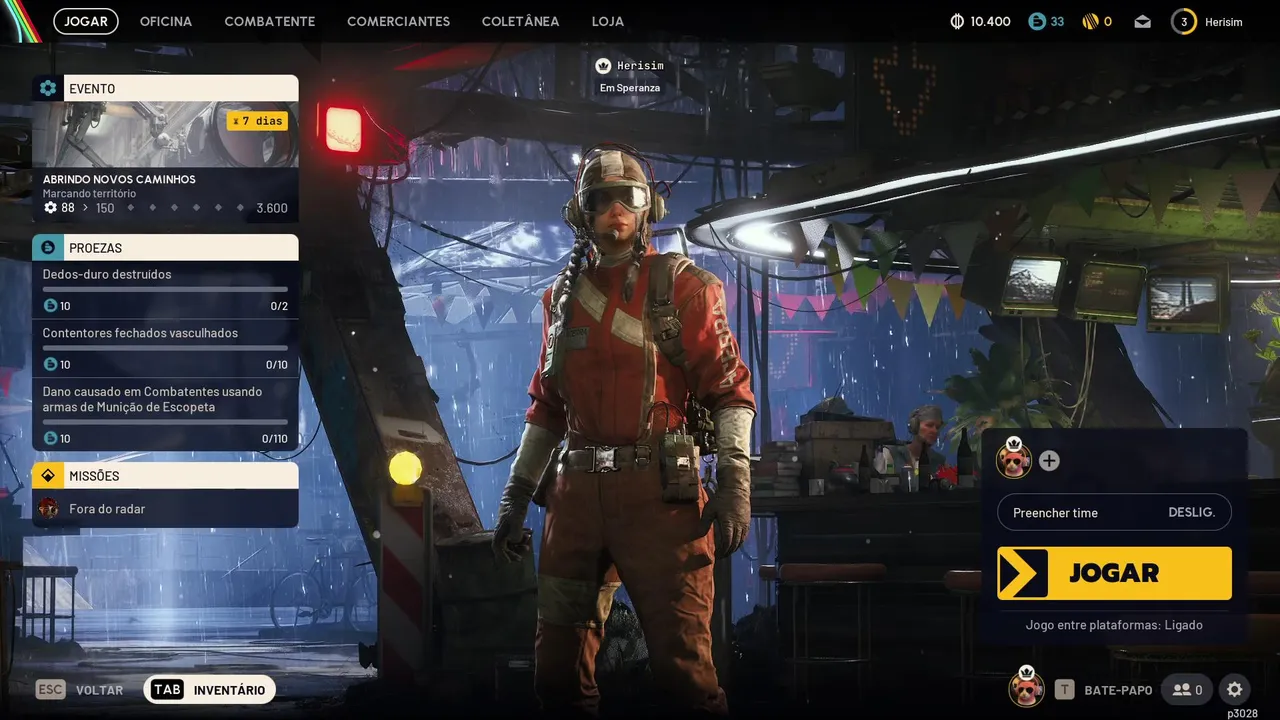Click the level 3 ring badge

pyautogui.click(x=1184, y=21)
